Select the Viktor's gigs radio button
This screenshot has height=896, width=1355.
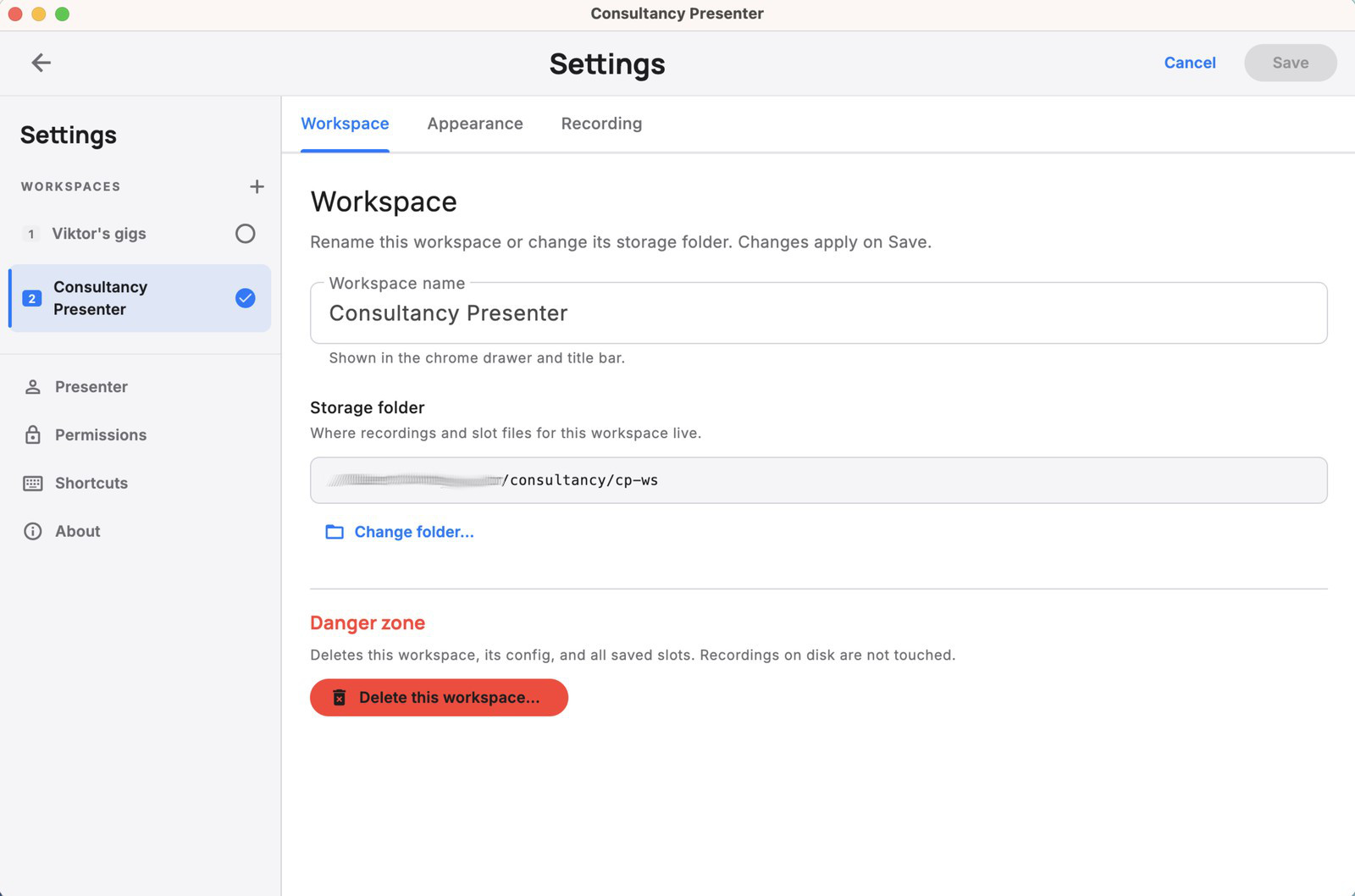pyautogui.click(x=245, y=234)
